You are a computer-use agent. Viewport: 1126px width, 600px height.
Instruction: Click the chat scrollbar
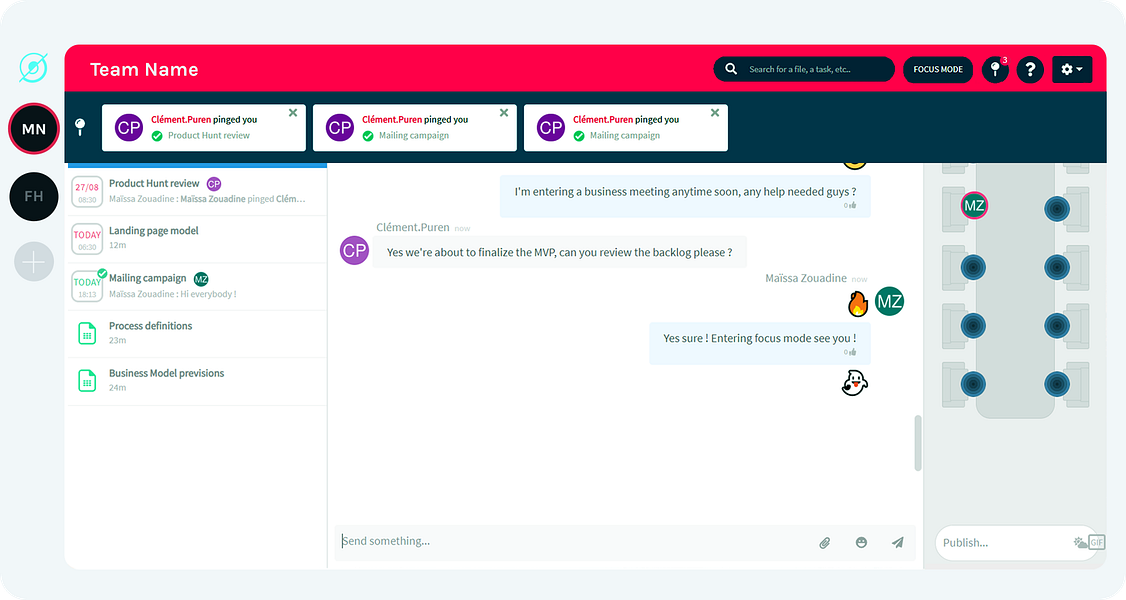918,443
